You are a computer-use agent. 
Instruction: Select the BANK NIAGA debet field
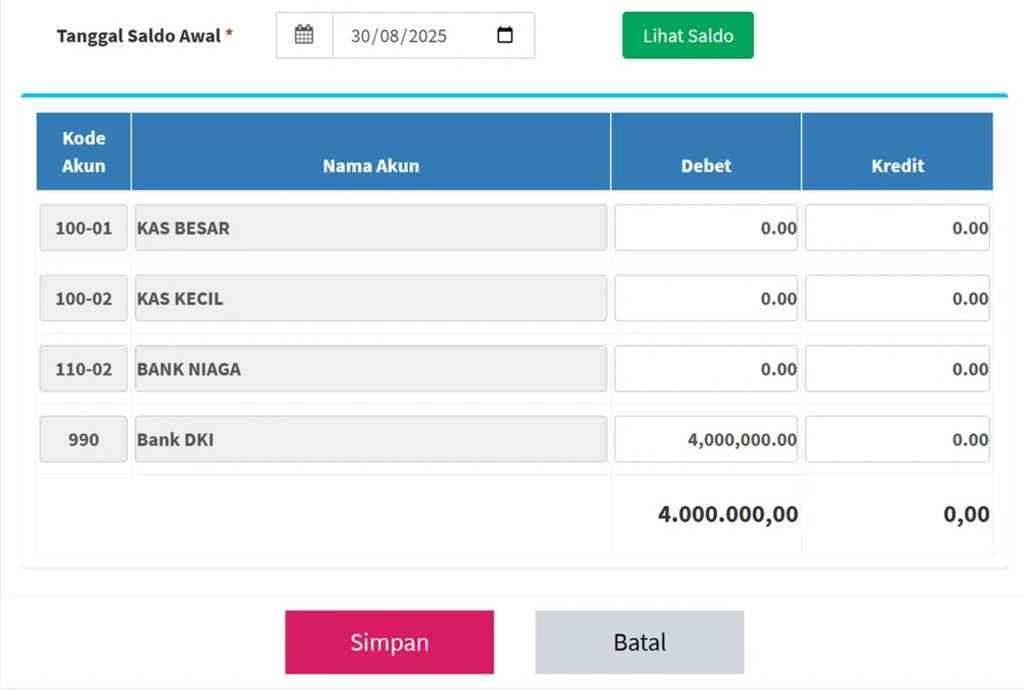(706, 369)
